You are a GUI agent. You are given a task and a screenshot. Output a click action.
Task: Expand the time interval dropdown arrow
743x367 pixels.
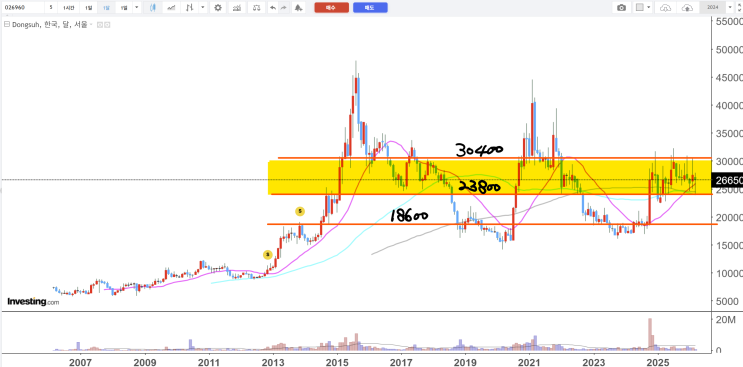136,8
